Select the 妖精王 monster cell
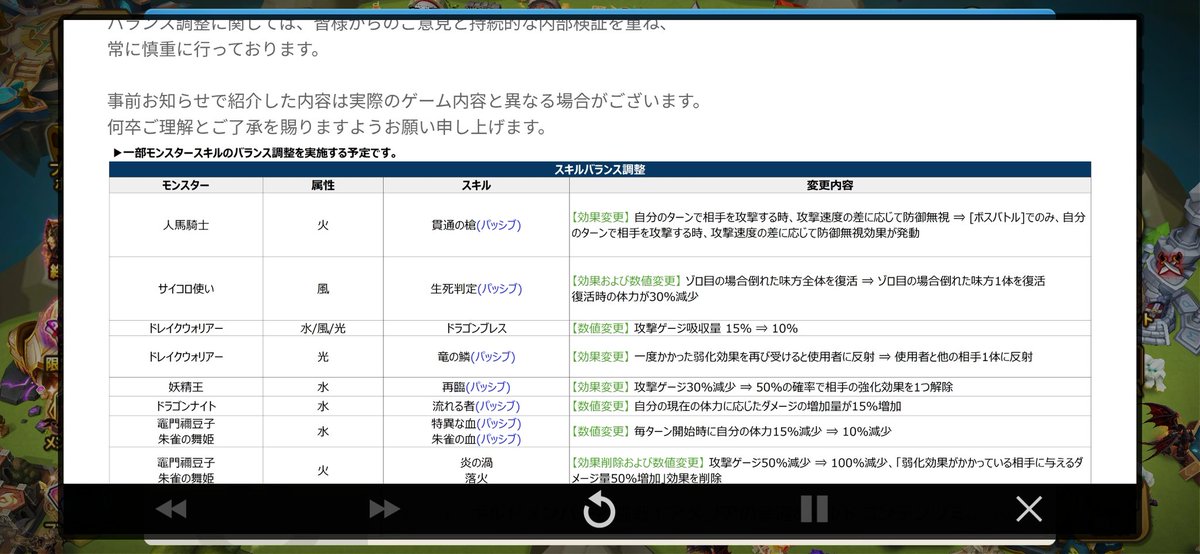This screenshot has height=554, width=1200. click(x=186, y=385)
